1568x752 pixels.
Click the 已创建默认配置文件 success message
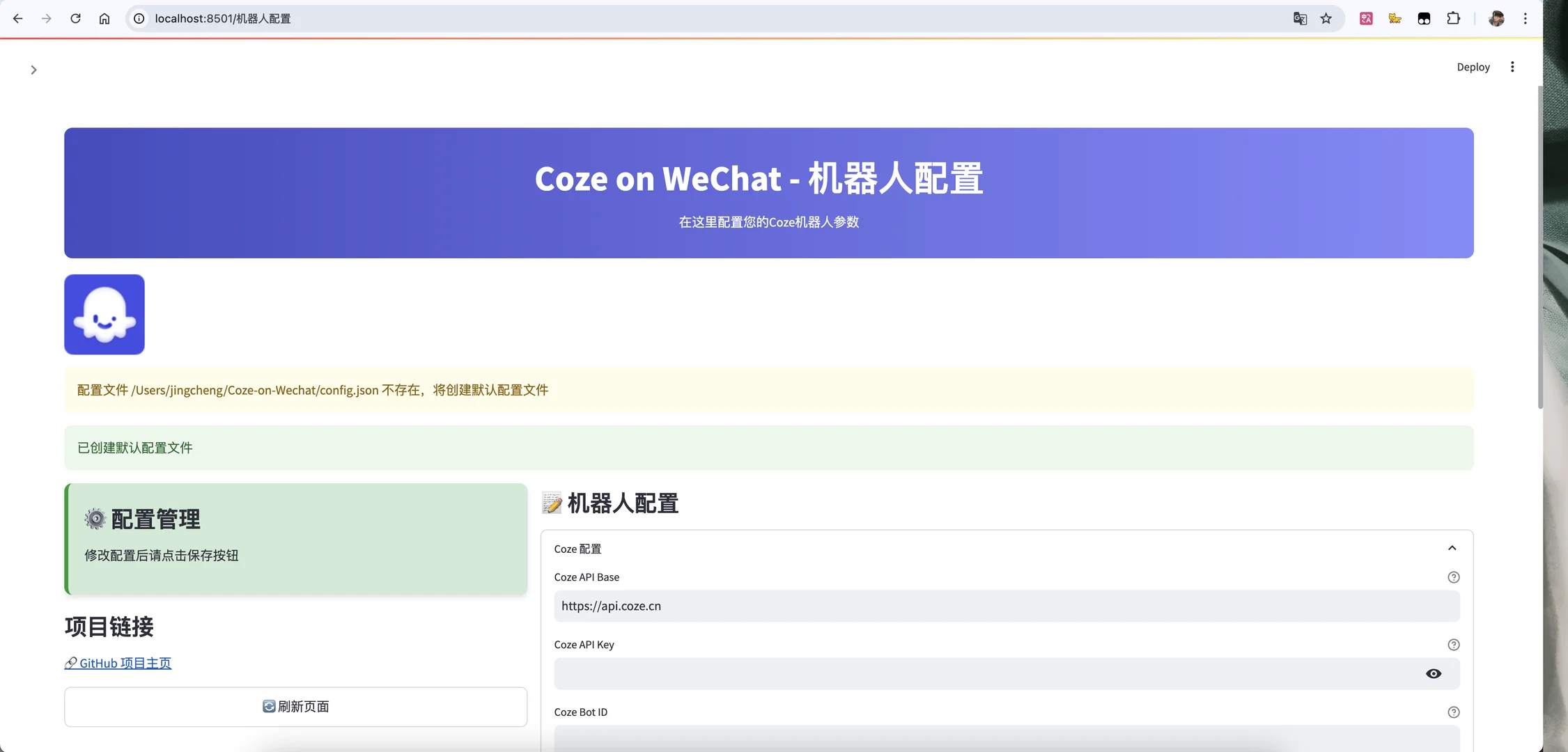135,448
